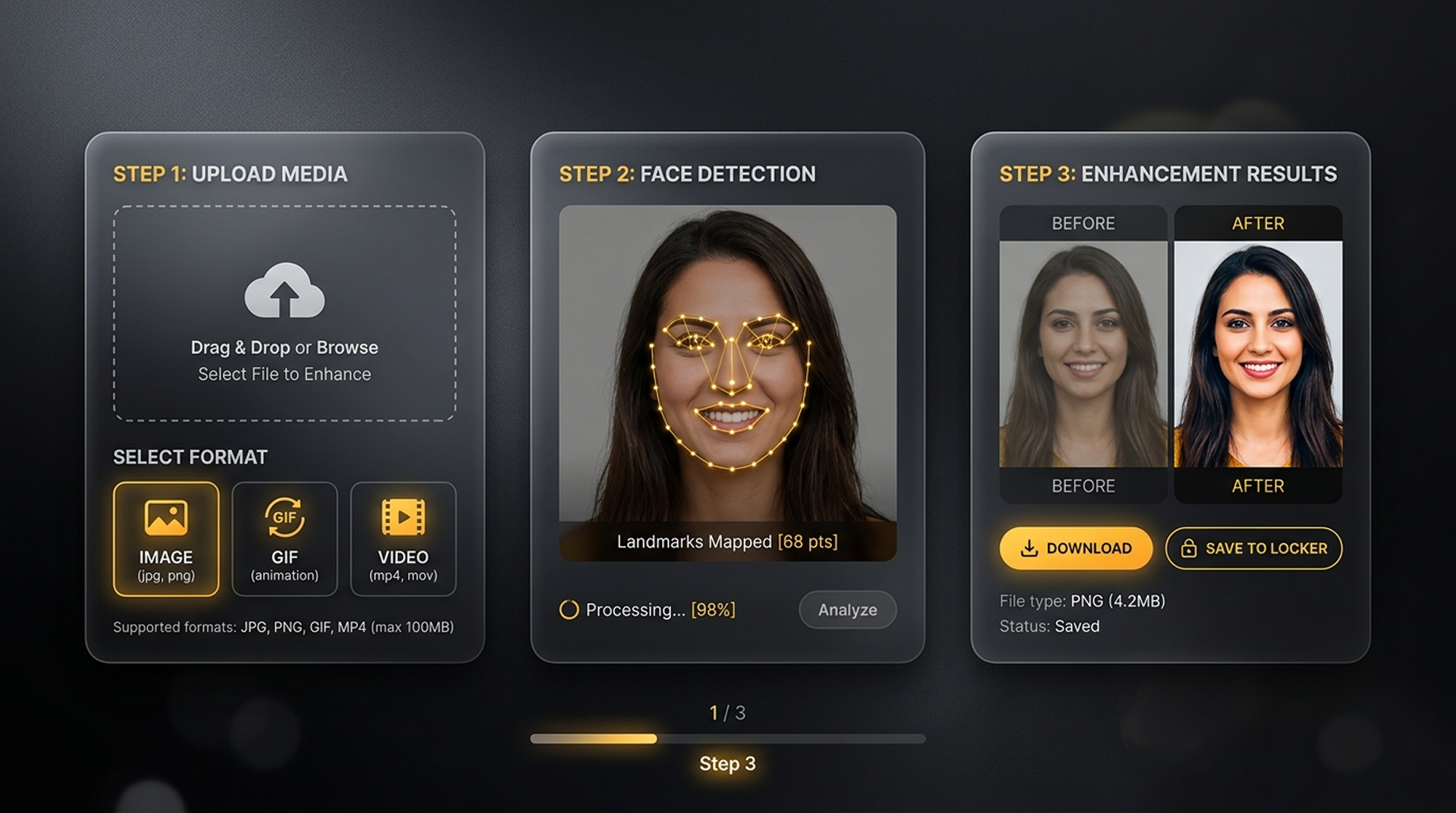Image resolution: width=1456 pixels, height=813 pixels.
Task: Choose the VIDEO (mp4, mov) format option
Action: pyautogui.click(x=403, y=539)
